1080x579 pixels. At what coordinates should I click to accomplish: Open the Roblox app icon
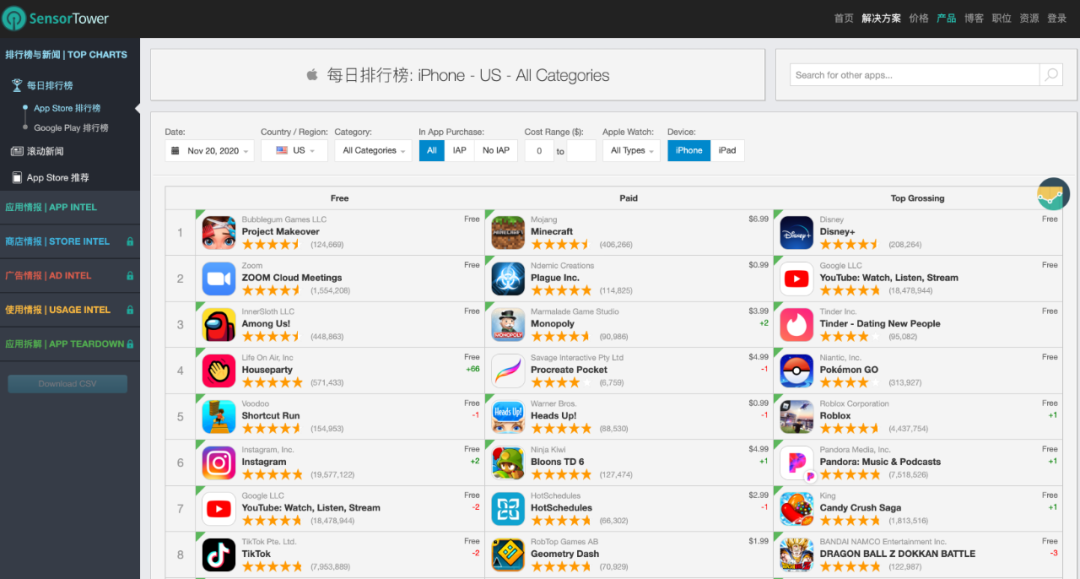(x=796, y=417)
